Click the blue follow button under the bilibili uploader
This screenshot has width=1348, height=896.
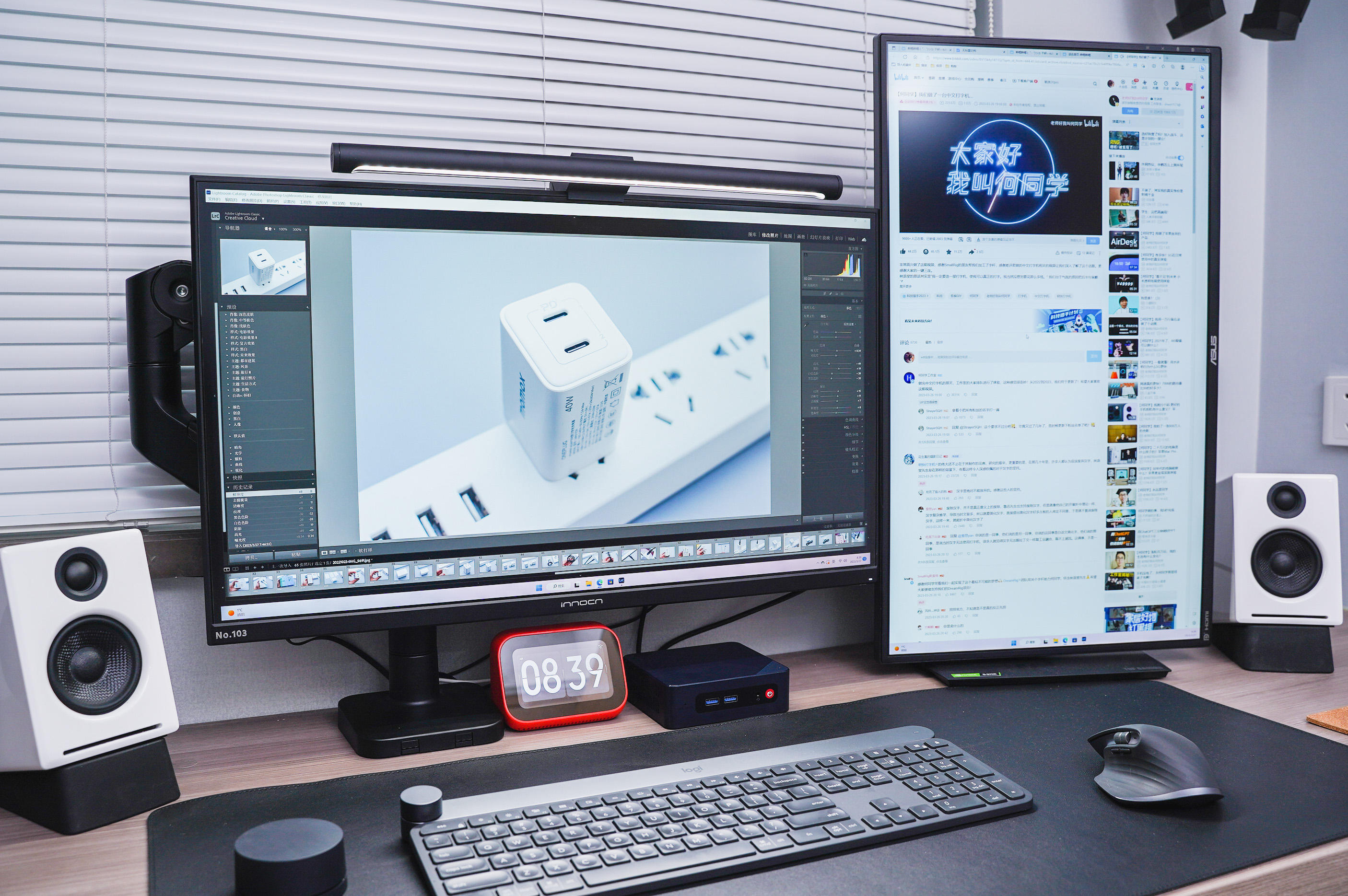[x=1130, y=111]
